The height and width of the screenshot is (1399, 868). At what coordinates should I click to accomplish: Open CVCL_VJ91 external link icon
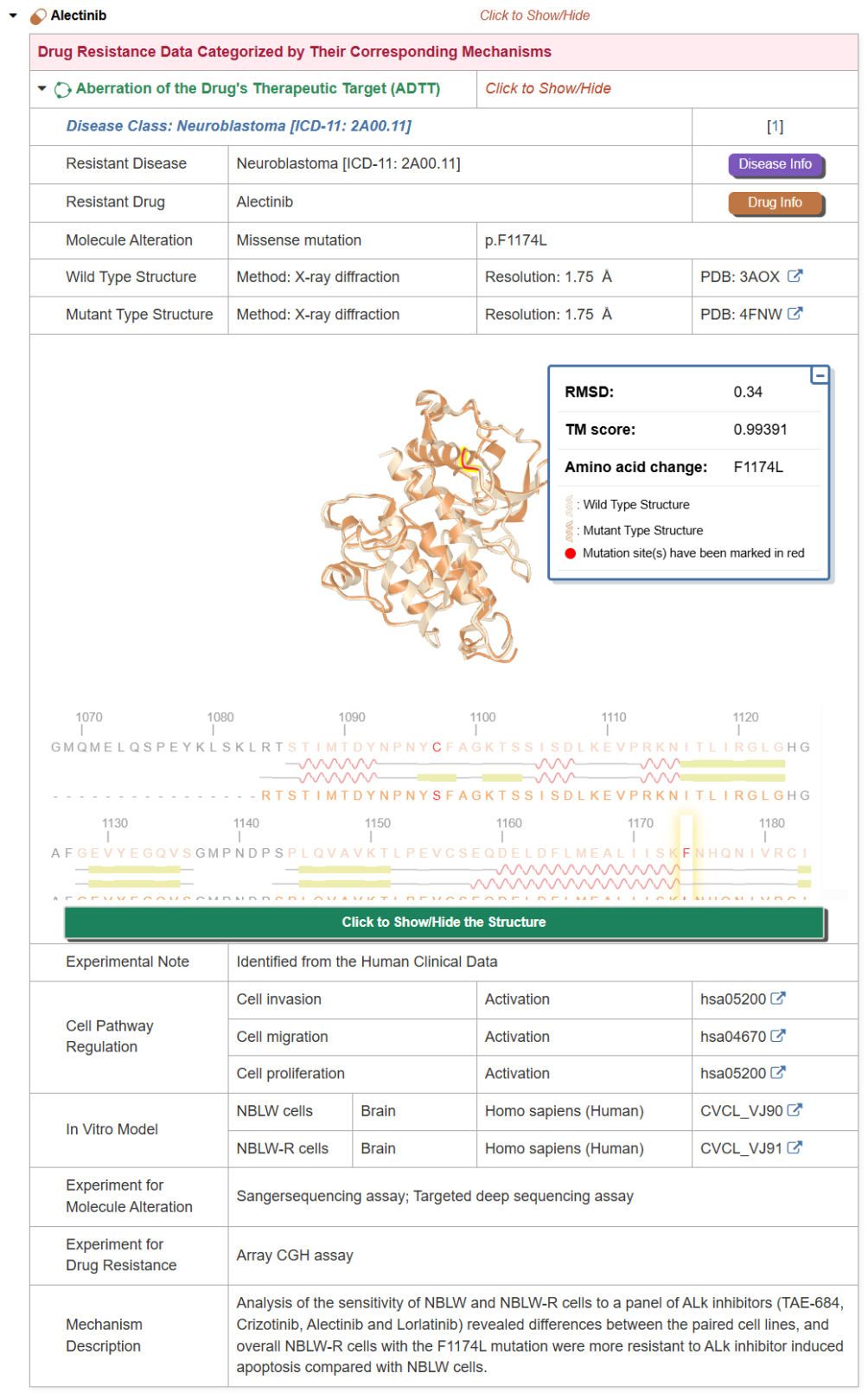[x=795, y=1147]
